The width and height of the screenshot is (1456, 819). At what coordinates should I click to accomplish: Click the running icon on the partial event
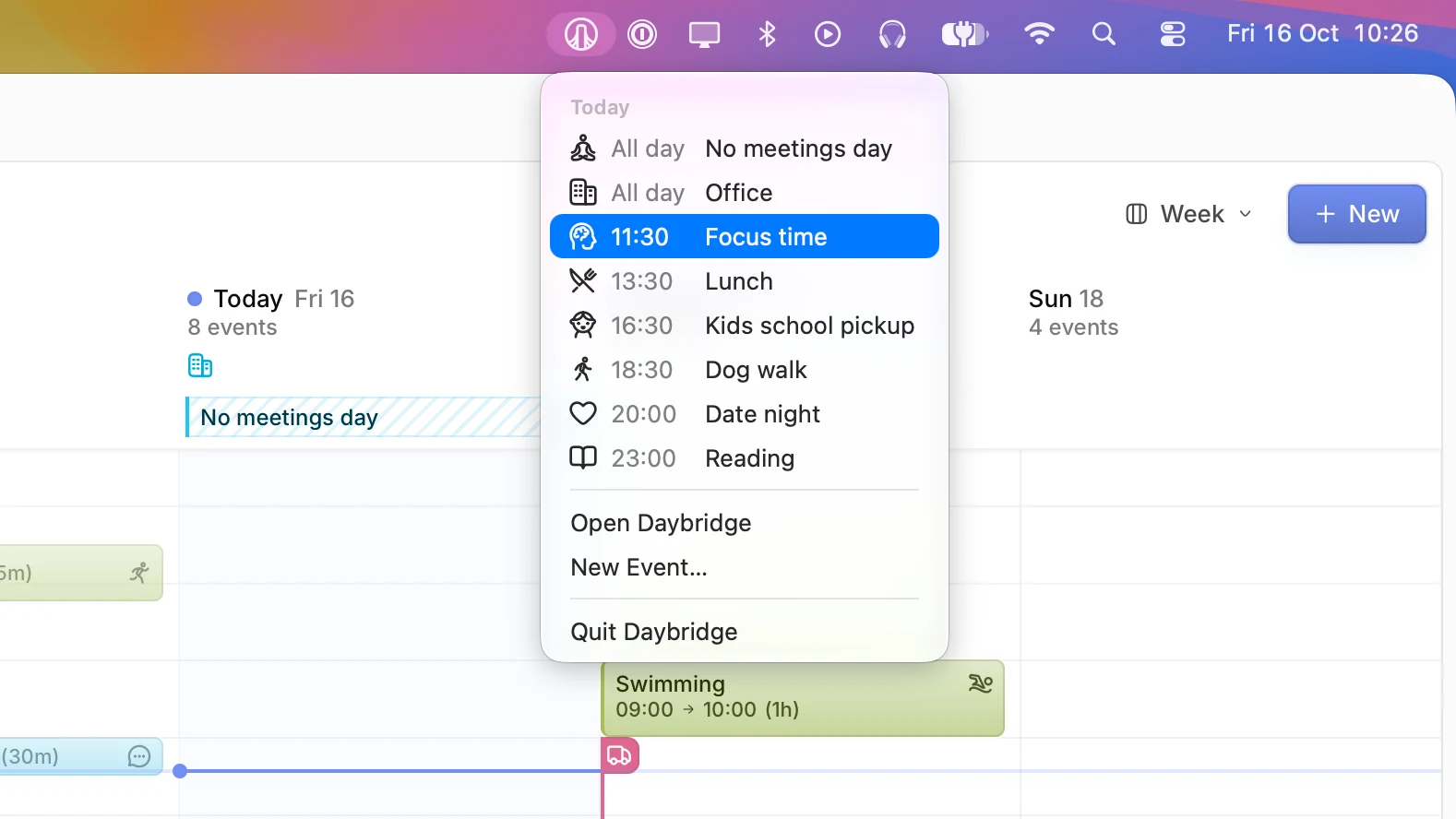[x=139, y=573]
